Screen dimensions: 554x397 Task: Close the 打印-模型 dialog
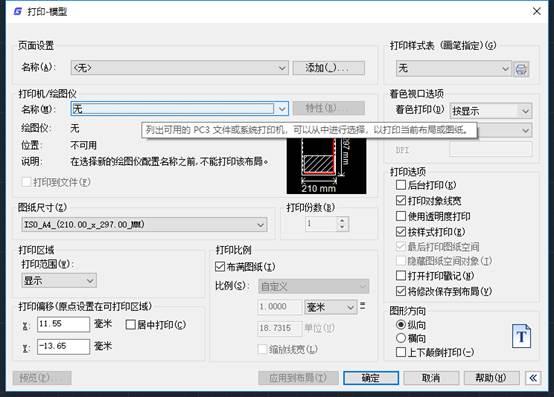click(x=537, y=11)
